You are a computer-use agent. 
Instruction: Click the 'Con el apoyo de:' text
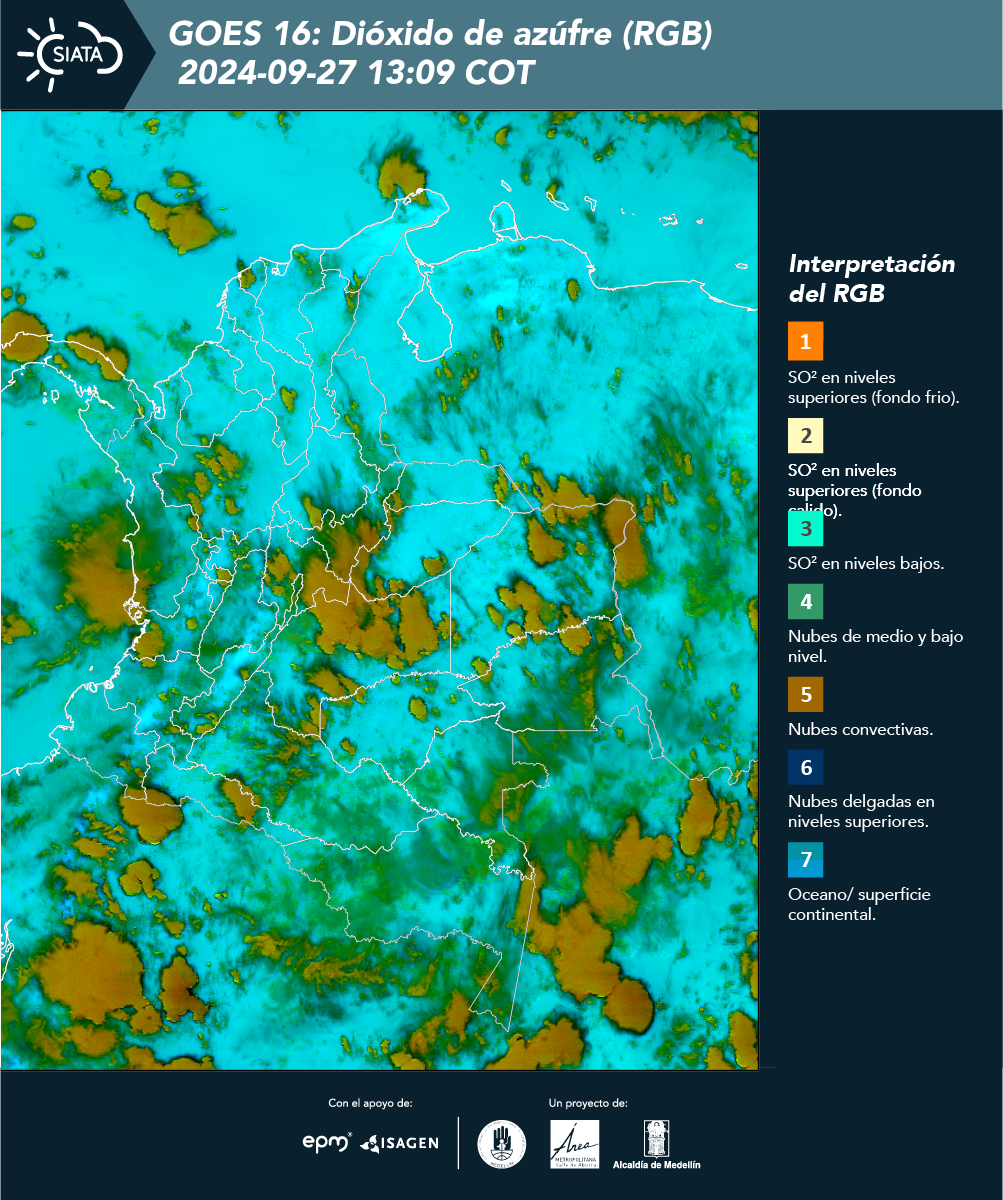coord(370,1103)
